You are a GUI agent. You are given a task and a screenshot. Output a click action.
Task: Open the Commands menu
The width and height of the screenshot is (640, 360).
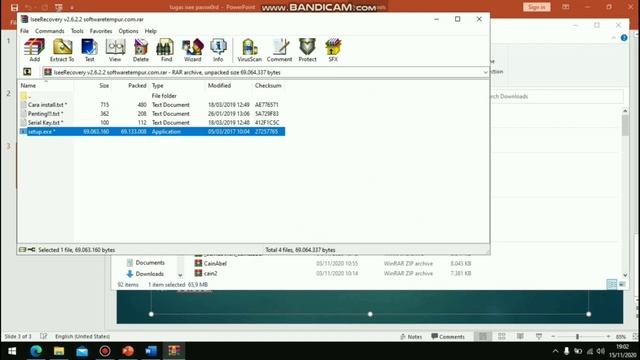pos(49,31)
